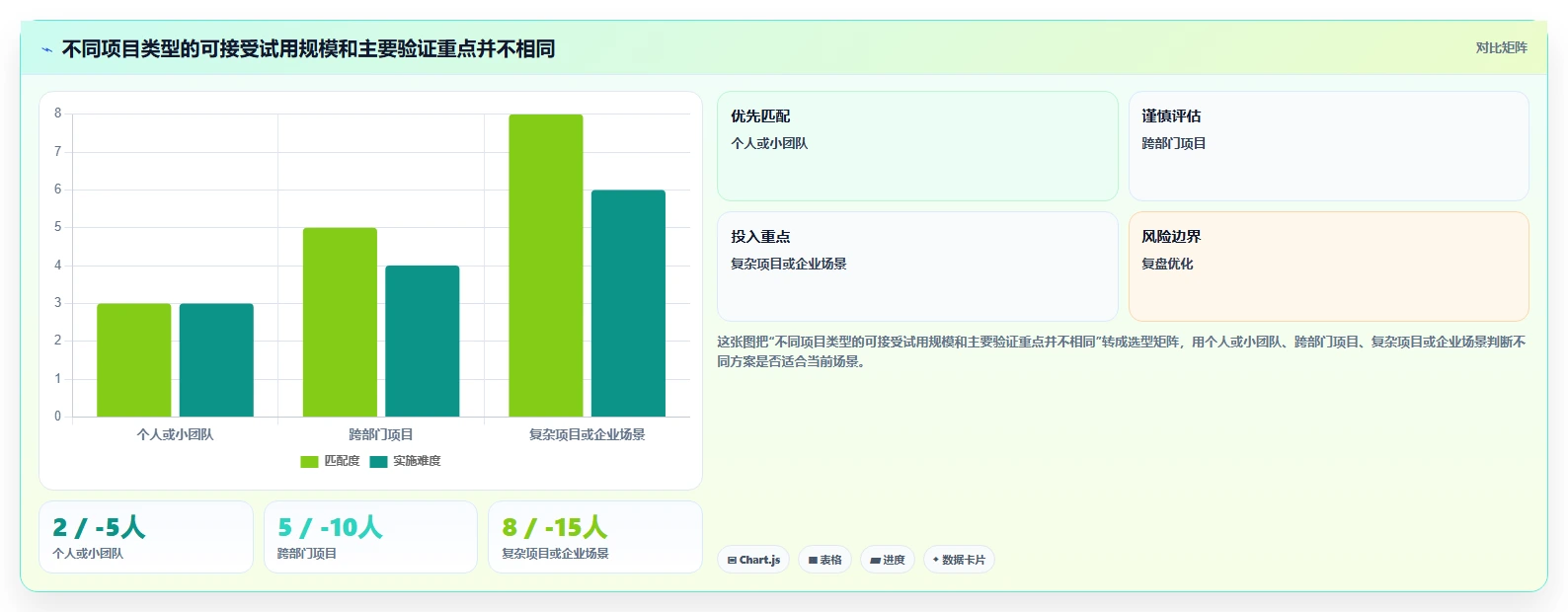
Task: Click the 实施难度 bar for 跨部门项目
Action: click(423, 341)
